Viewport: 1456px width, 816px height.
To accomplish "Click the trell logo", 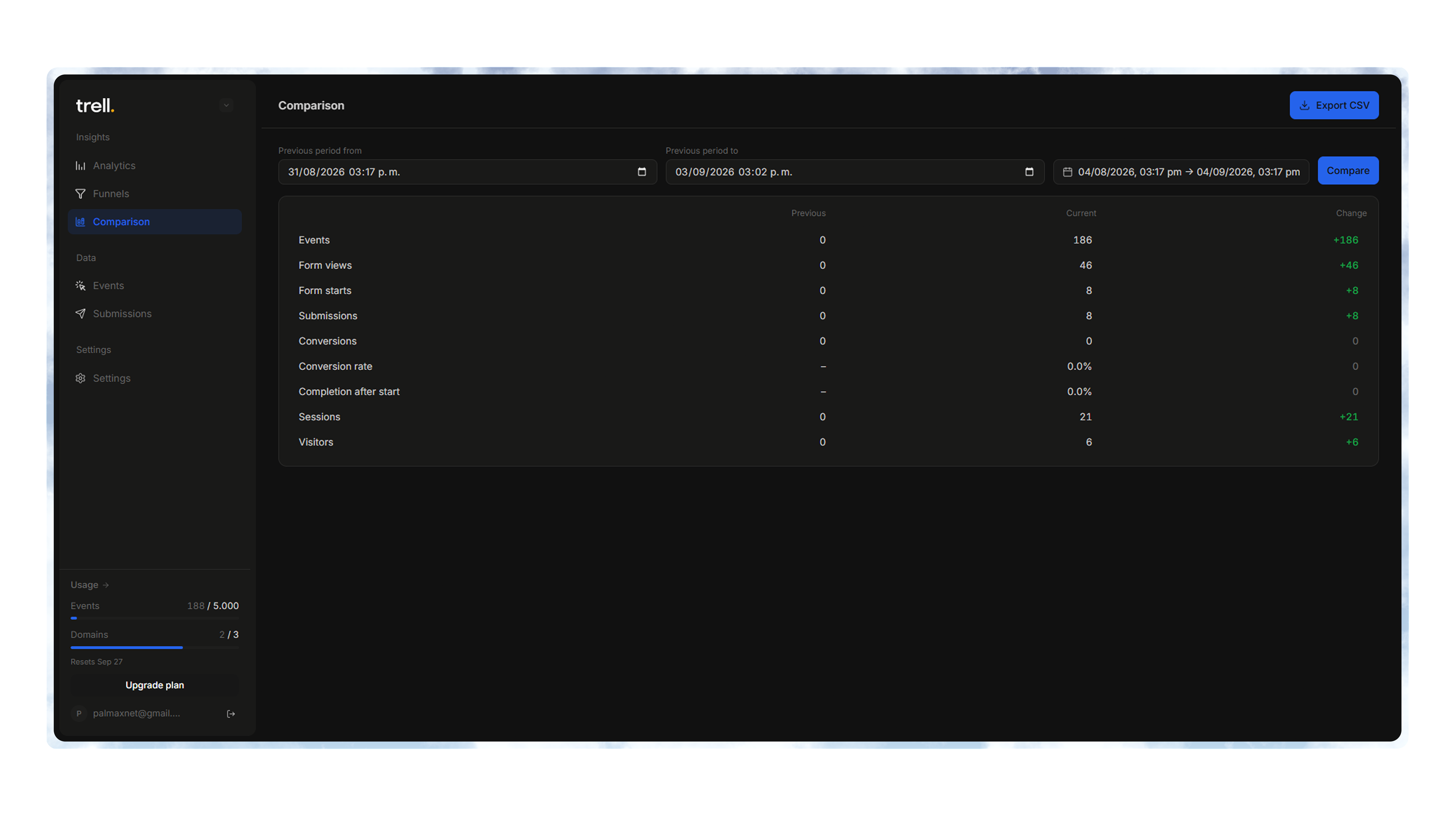I will pyautogui.click(x=95, y=106).
